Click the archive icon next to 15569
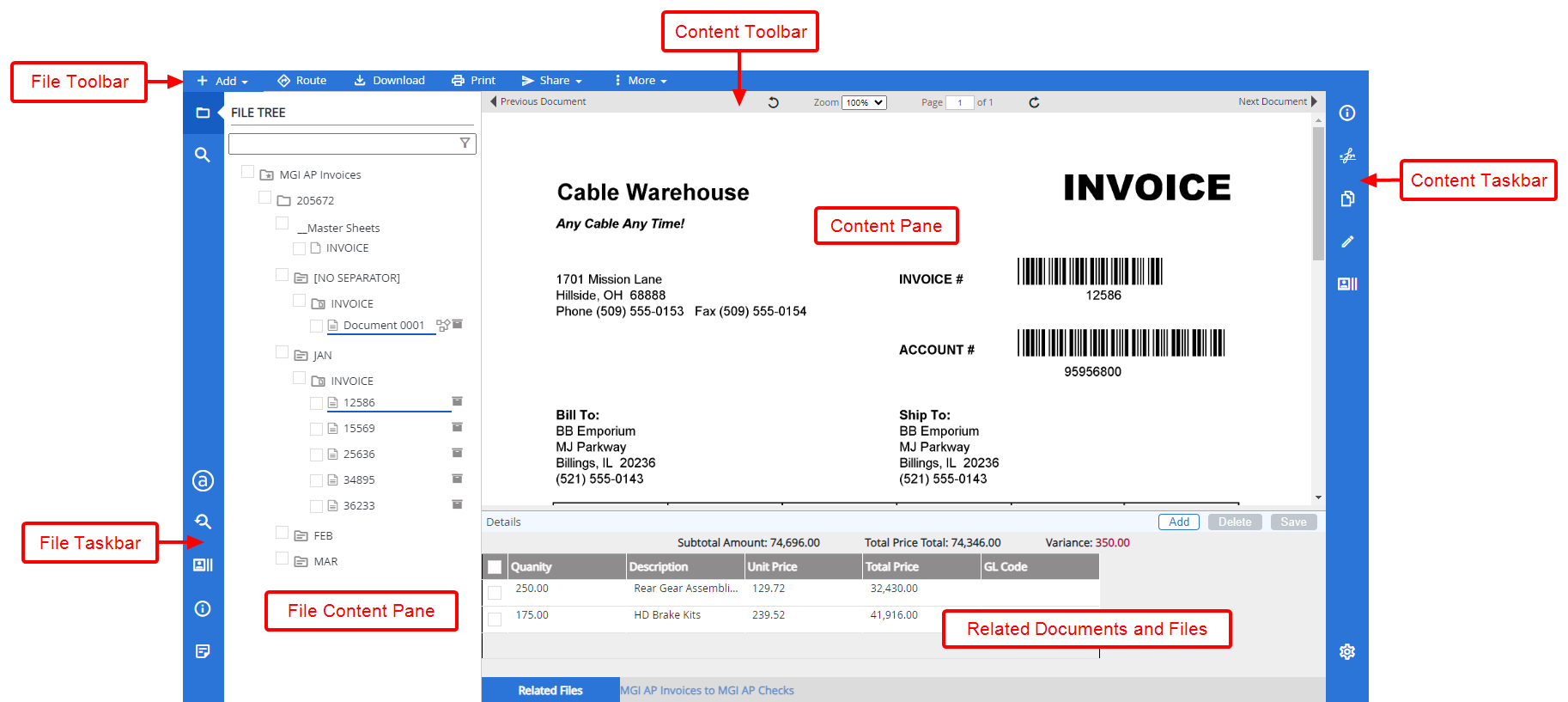1568x702 pixels. (457, 427)
